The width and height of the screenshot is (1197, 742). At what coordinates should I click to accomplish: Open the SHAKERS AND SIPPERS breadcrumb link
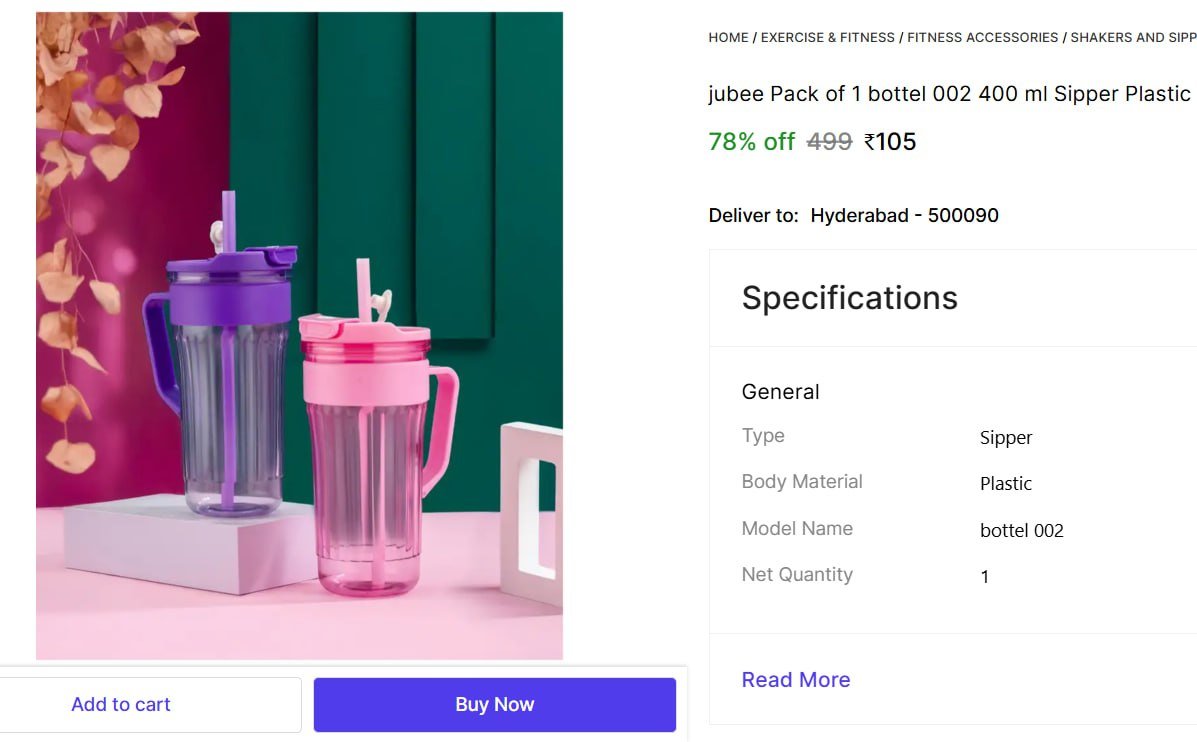point(1133,37)
